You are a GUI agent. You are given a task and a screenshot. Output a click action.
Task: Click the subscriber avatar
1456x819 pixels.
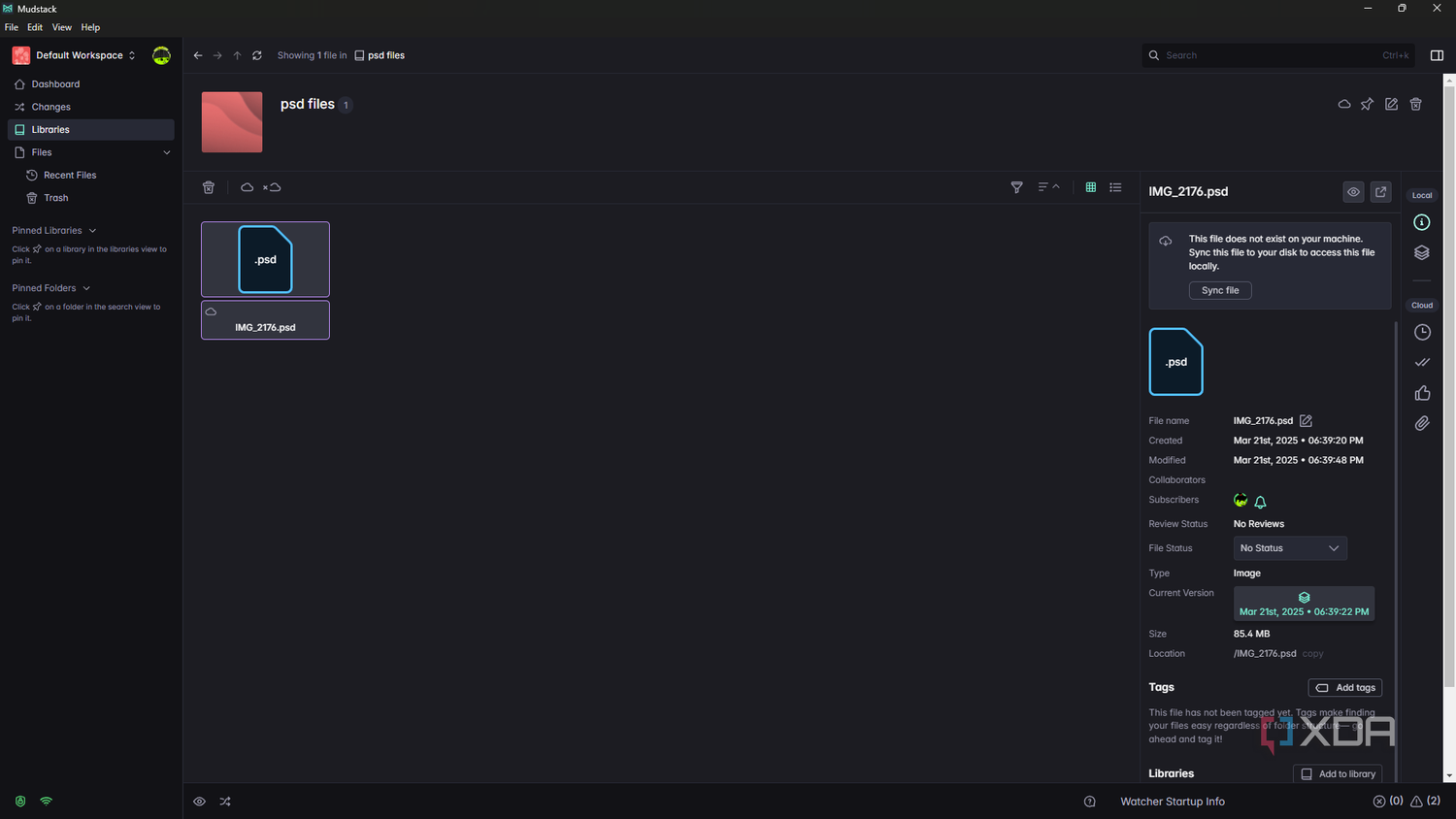tap(1241, 501)
